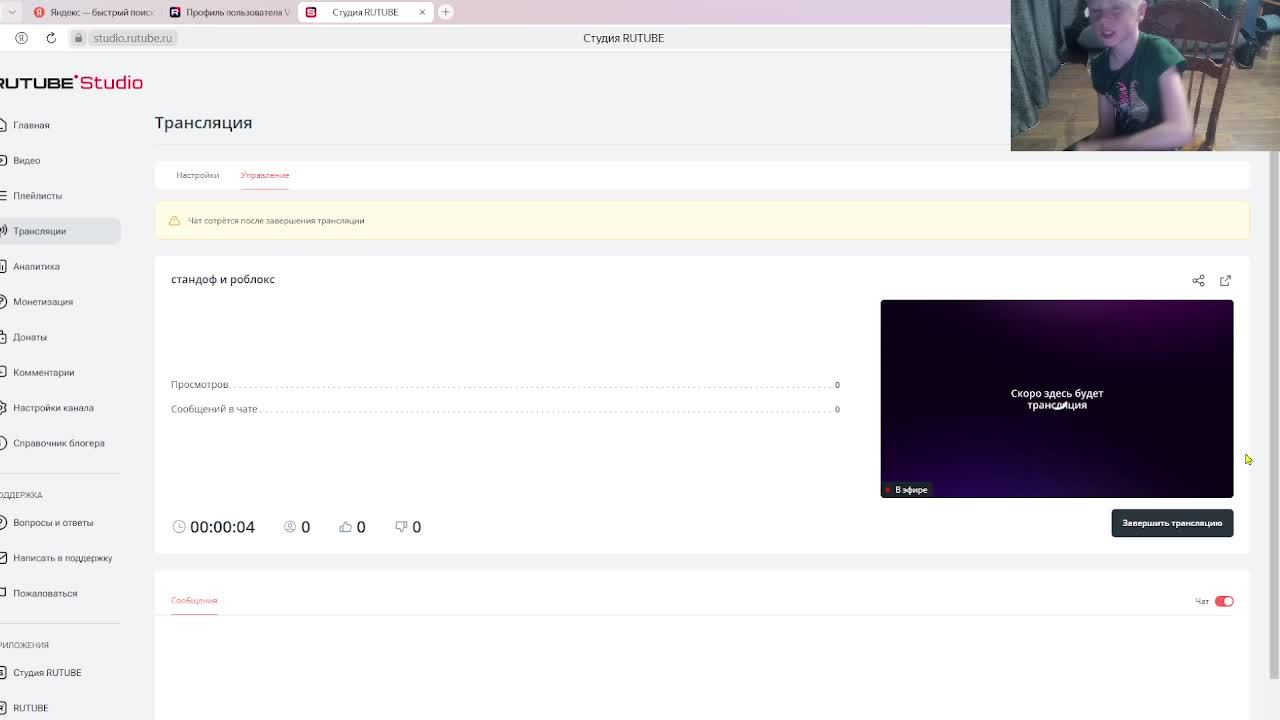Open stream in new window icon

[1225, 280]
